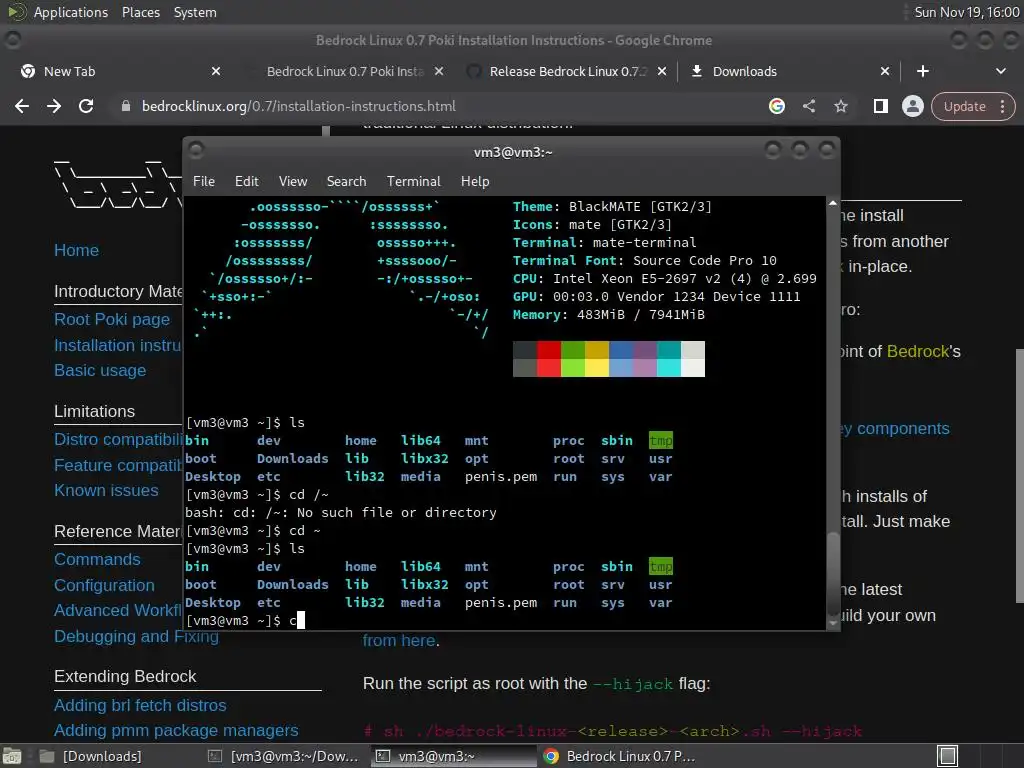Expand the tab search dropdown
This screenshot has height=768, width=1024.
(1000, 71)
